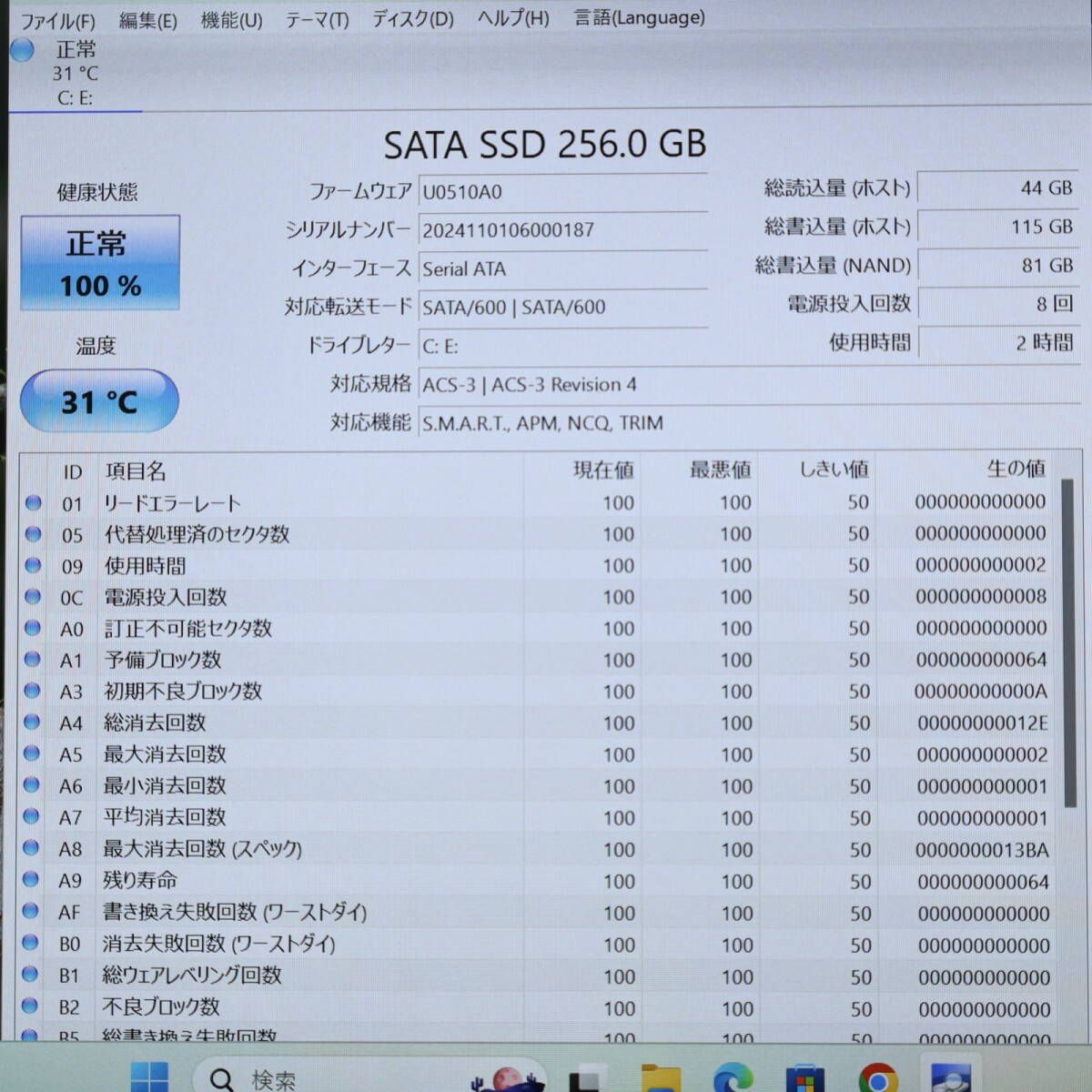Click the S.M.A.R.T., APM, NCQ, TRIM field

(x=749, y=422)
